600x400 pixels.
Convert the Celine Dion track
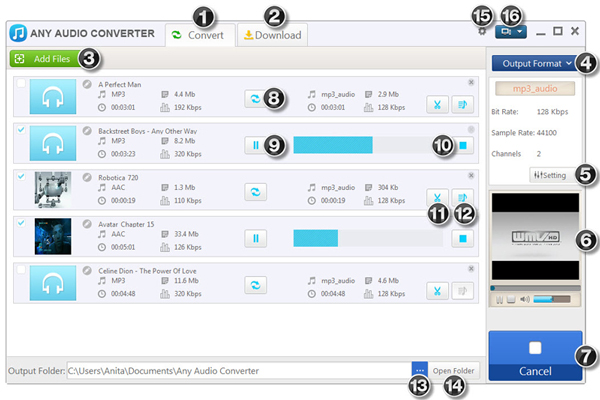pos(255,285)
